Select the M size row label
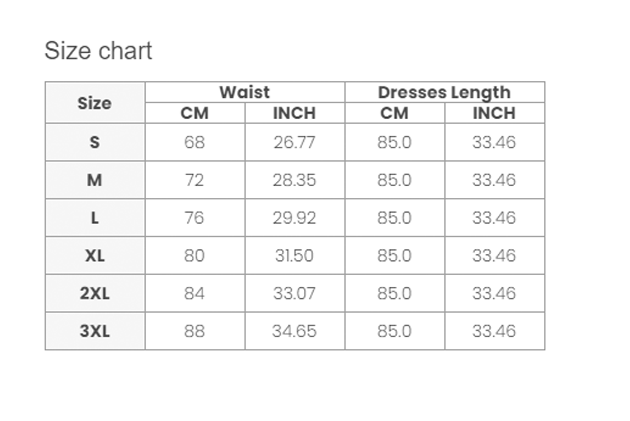This screenshot has width=630, height=421. [94, 180]
